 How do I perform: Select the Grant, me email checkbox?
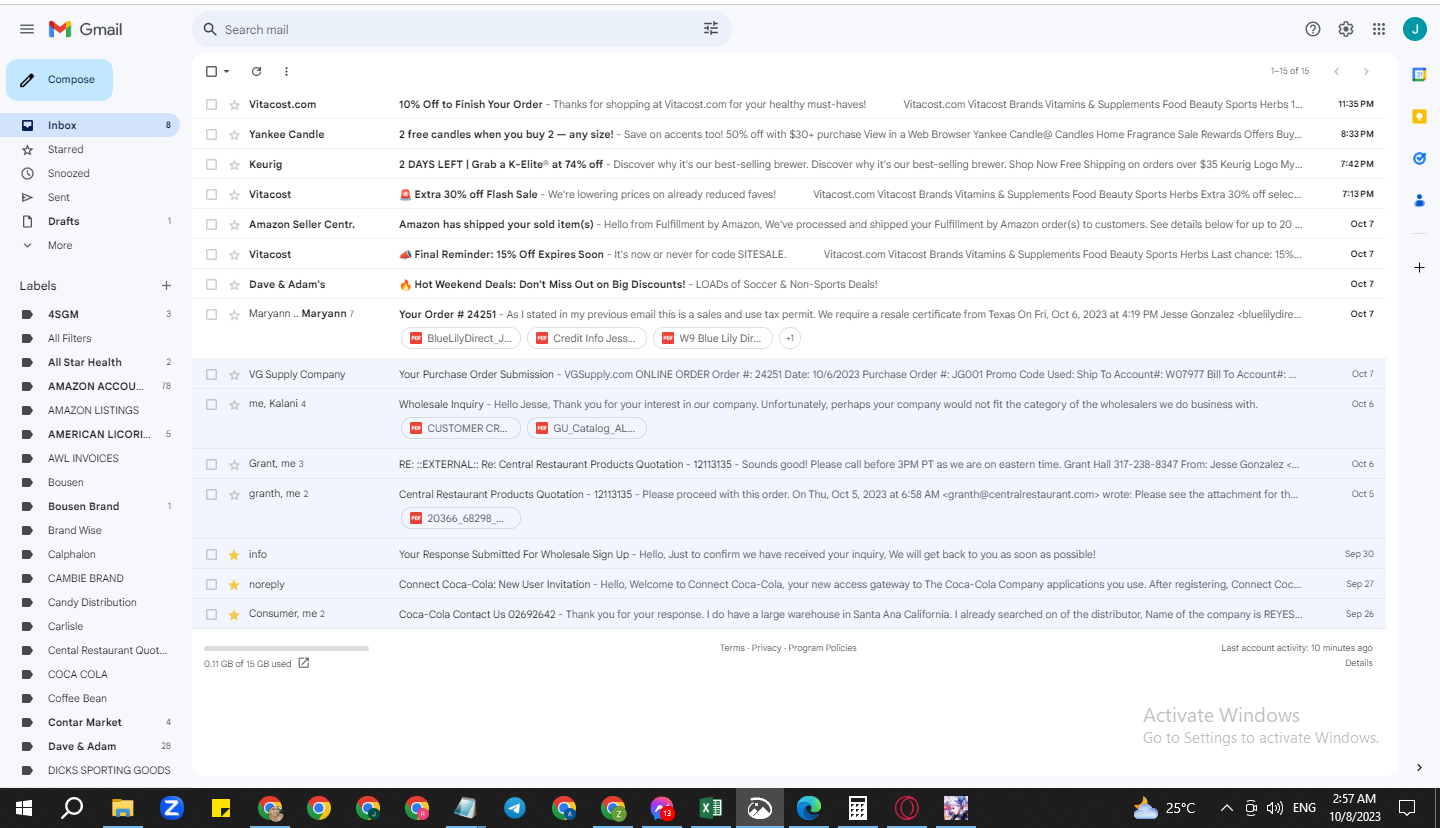tap(211, 464)
